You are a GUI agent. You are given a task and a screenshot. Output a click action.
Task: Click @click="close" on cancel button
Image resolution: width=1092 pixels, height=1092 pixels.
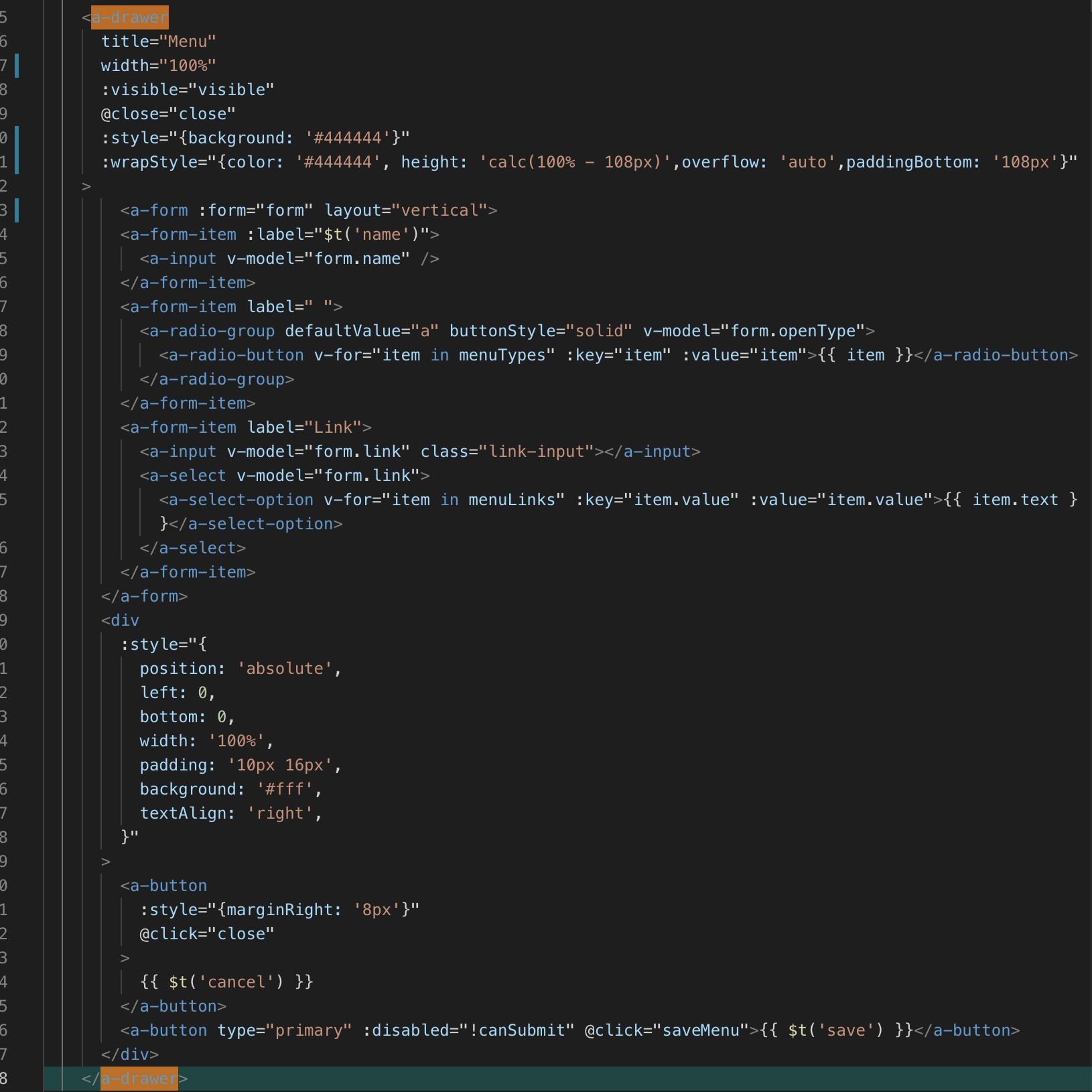pos(207,934)
